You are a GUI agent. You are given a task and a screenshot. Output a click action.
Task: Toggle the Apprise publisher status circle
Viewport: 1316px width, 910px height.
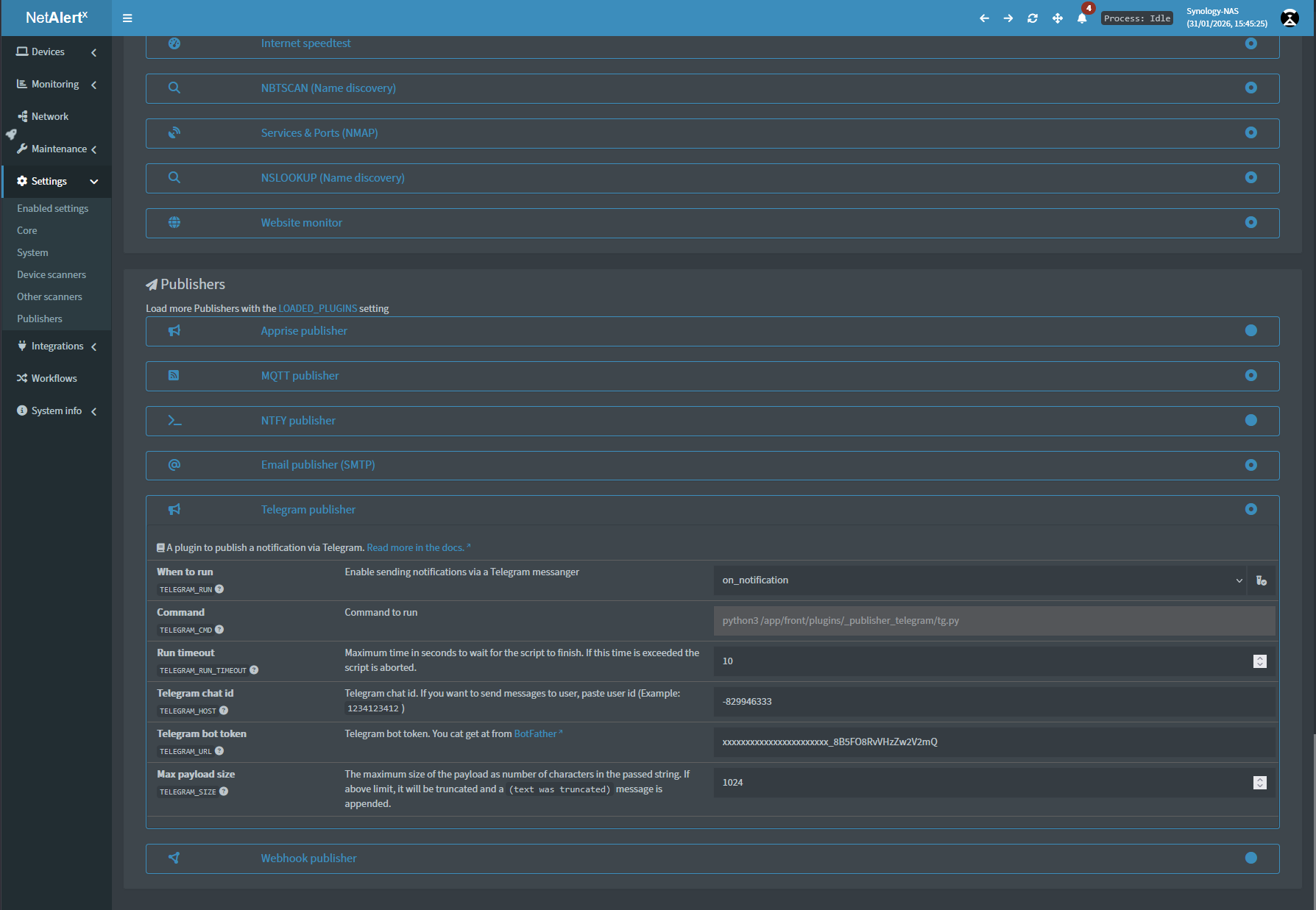pyautogui.click(x=1250, y=331)
